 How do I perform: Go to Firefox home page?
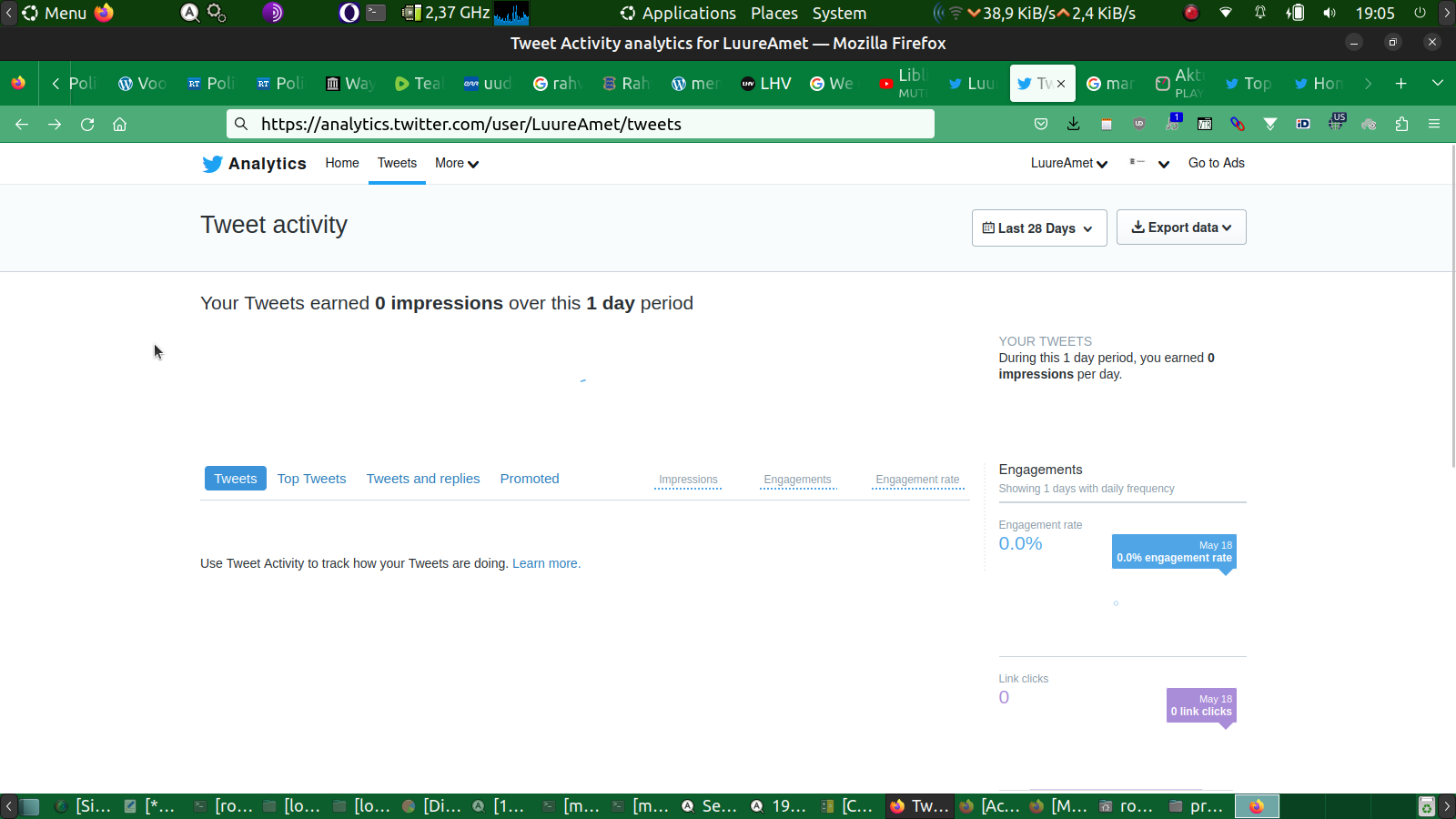point(119,124)
